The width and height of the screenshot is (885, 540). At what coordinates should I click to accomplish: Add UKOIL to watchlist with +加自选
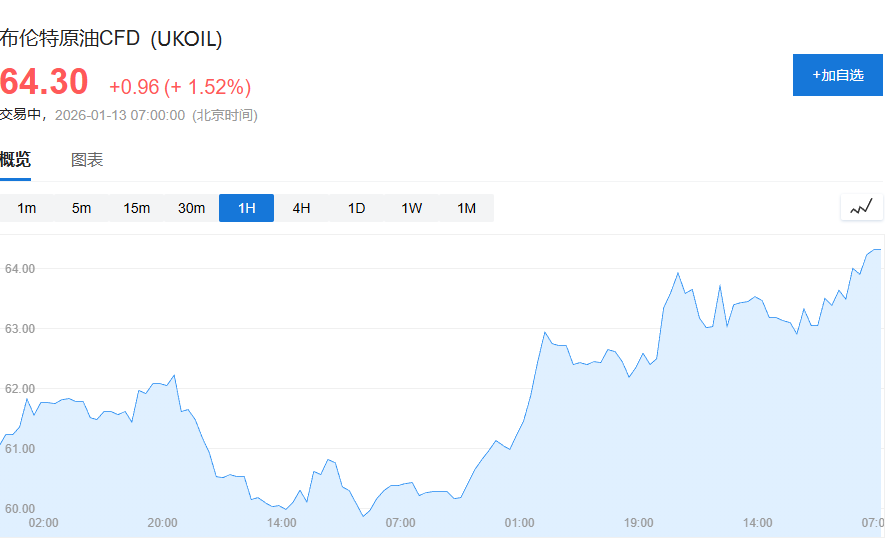838,75
